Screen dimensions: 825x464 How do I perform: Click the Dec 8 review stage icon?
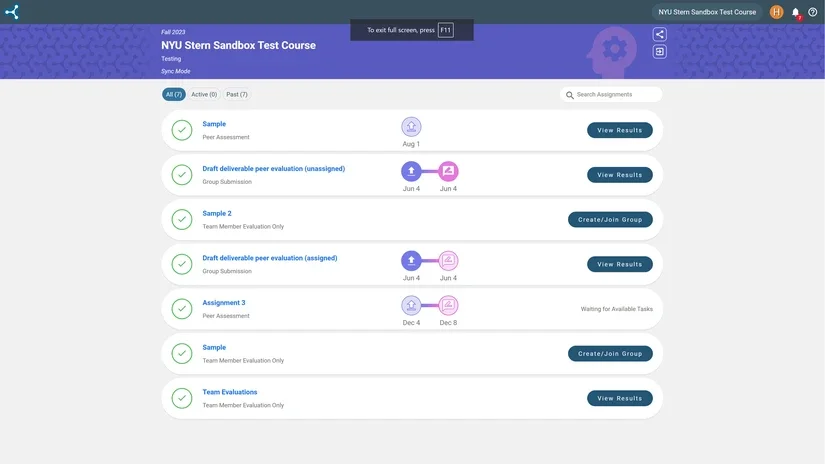(448, 305)
